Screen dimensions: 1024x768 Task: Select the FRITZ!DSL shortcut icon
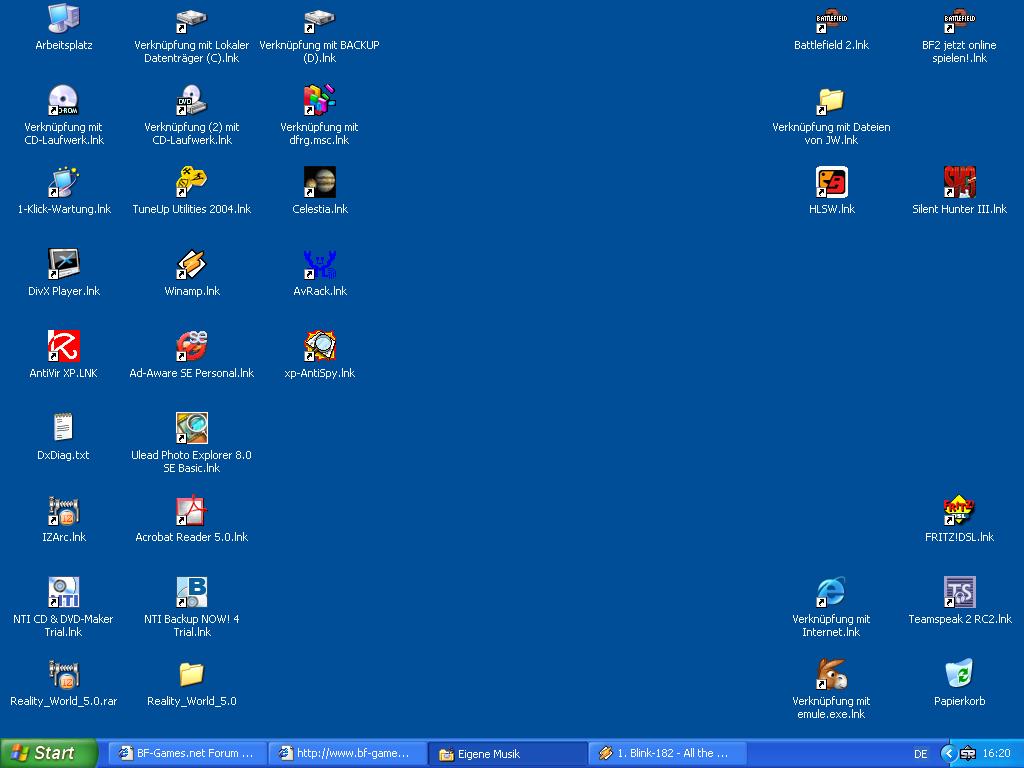click(x=959, y=511)
